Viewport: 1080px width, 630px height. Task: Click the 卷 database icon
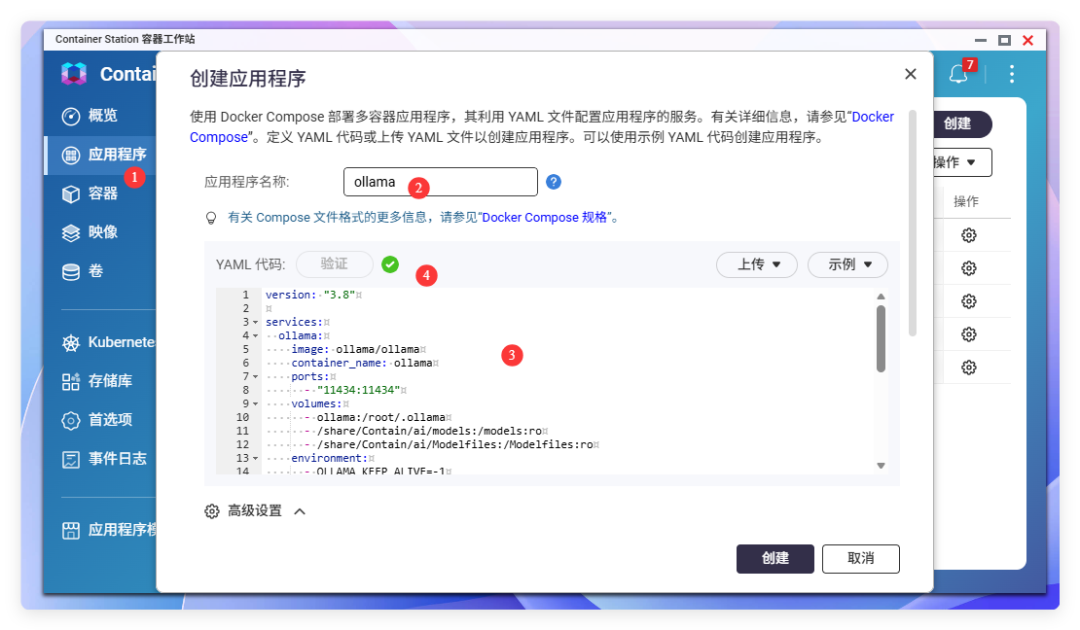[71, 272]
